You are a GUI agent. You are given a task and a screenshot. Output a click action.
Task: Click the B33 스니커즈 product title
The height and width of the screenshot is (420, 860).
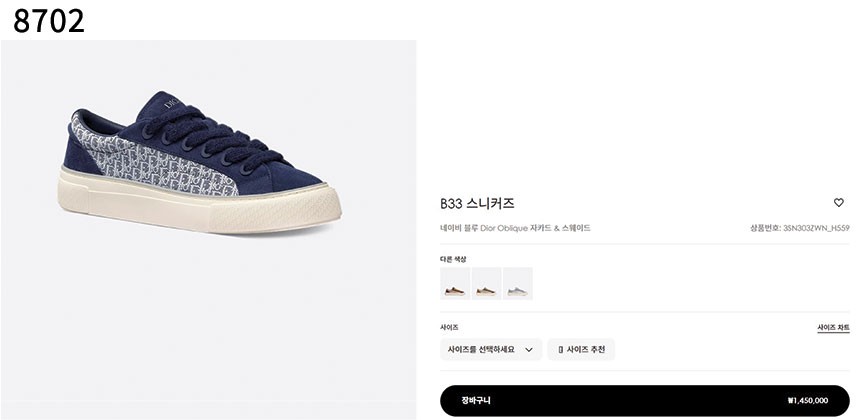pyautogui.click(x=477, y=204)
